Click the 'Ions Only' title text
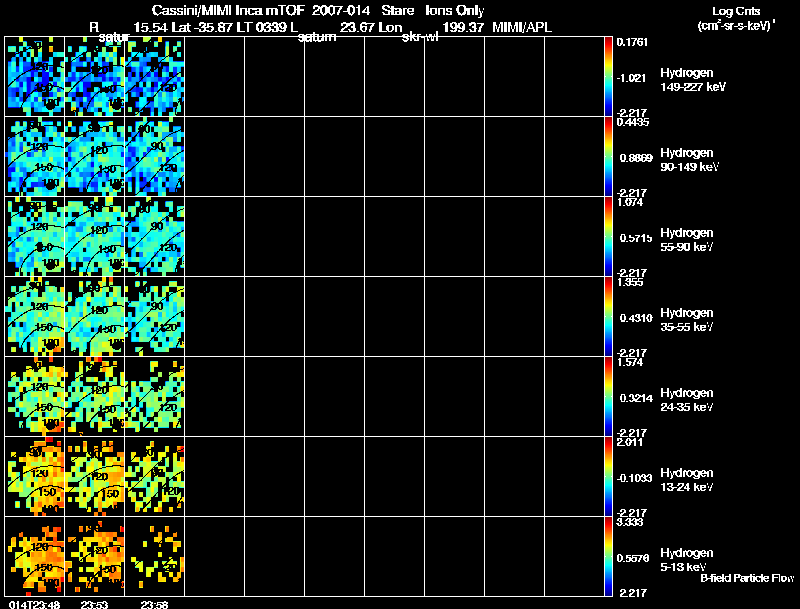 pos(454,11)
